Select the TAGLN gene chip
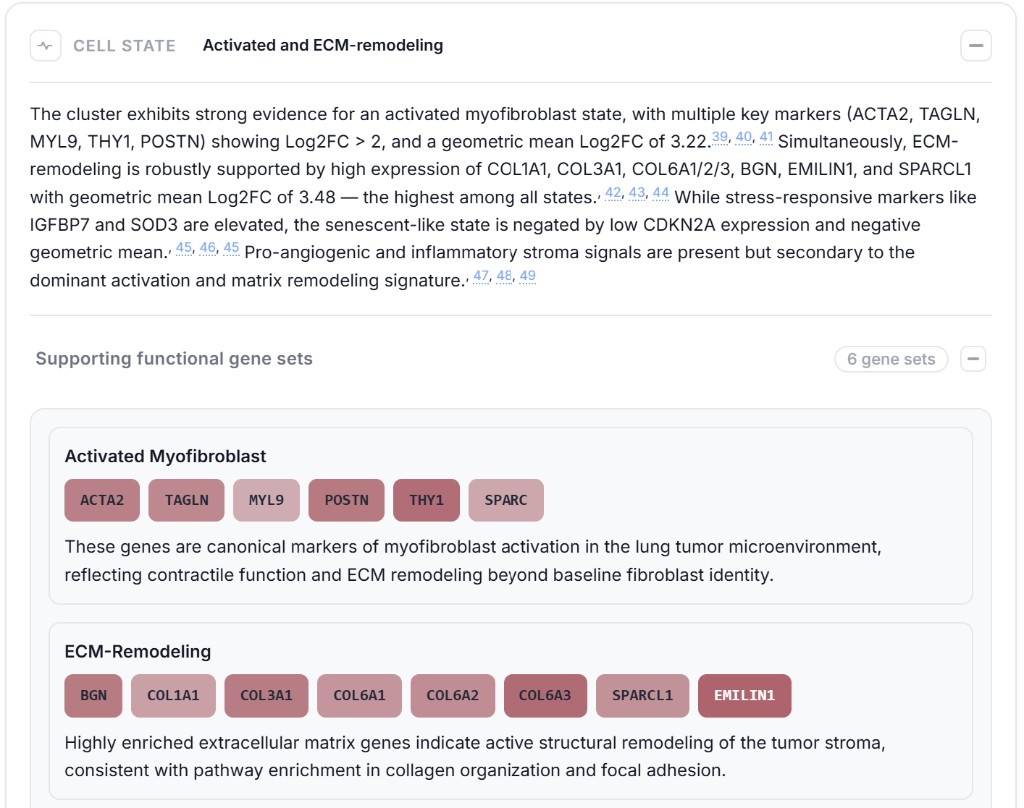The height and width of the screenshot is (808, 1024). (187, 500)
